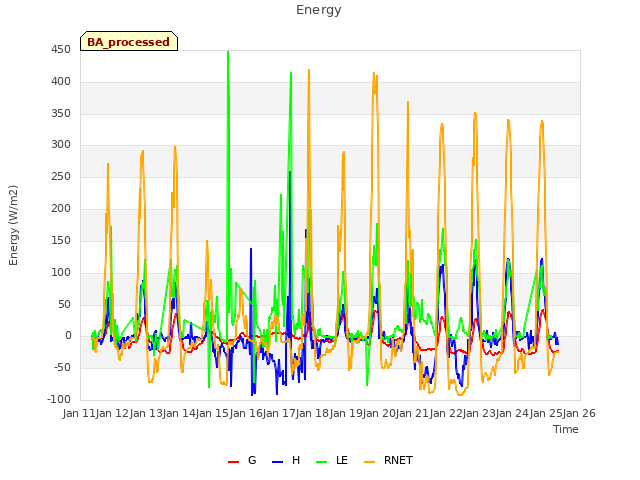This screenshot has height=480, width=640.
Task: Toggle the RNET series legend label
Action: pyautogui.click(x=398, y=460)
